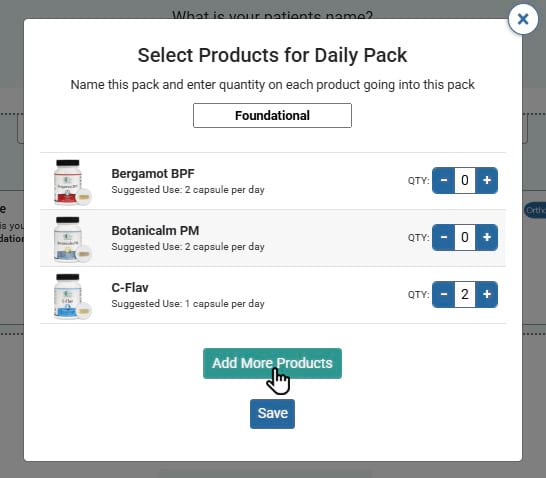Click the C-Flav product name
This screenshot has width=546, height=478.
[x=130, y=288]
